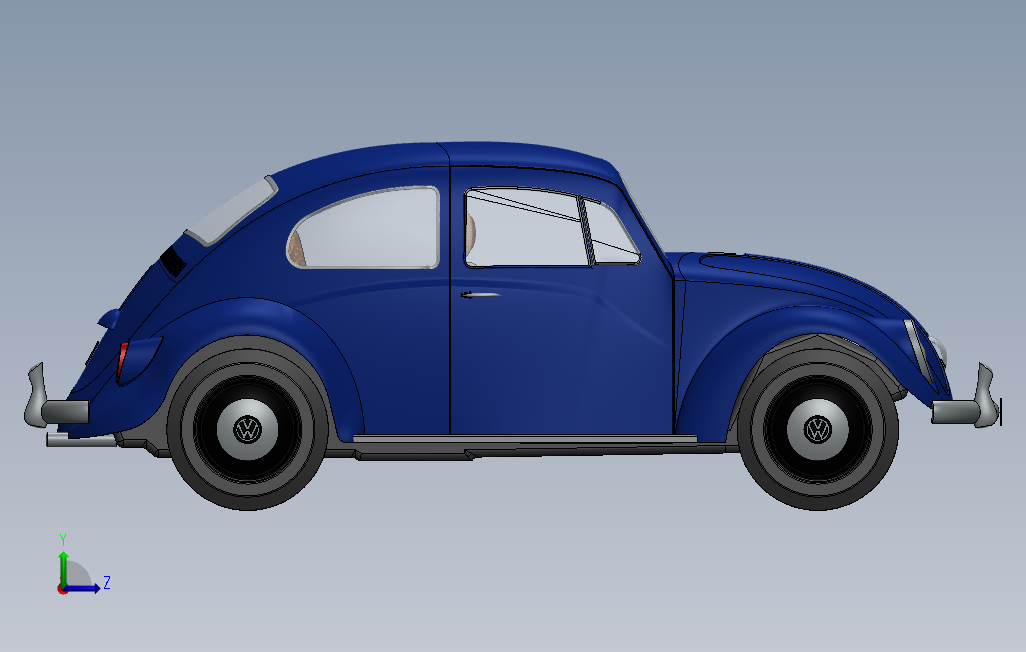Click the blue Z axis arrow of the triad

click(x=82, y=588)
